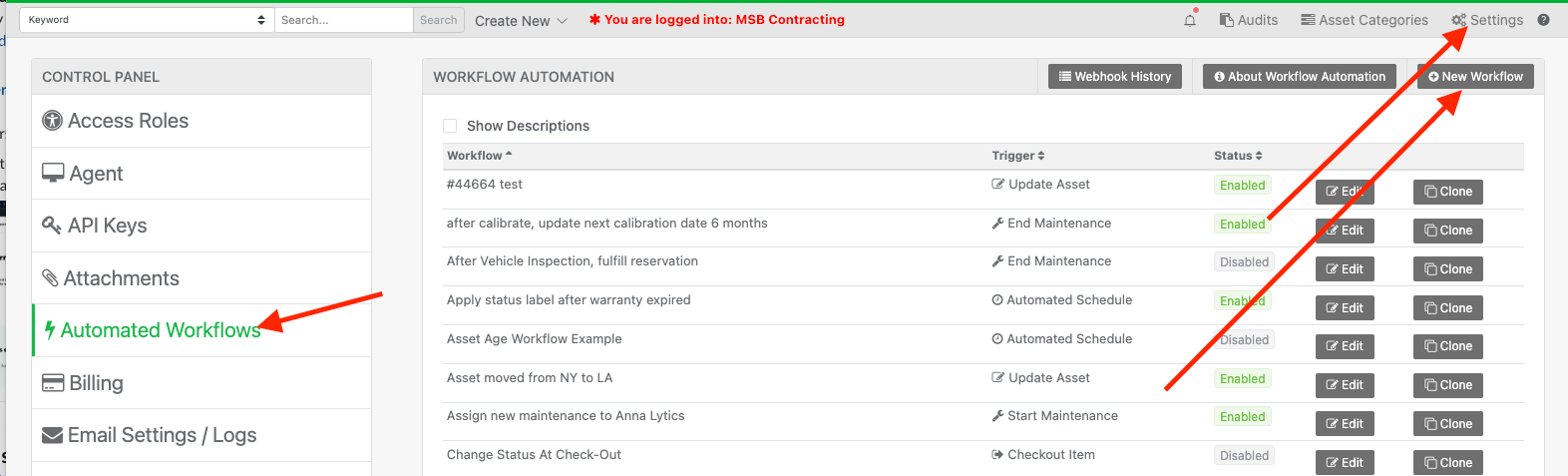Open the Webhook History button
1568x476 pixels.
point(1115,77)
